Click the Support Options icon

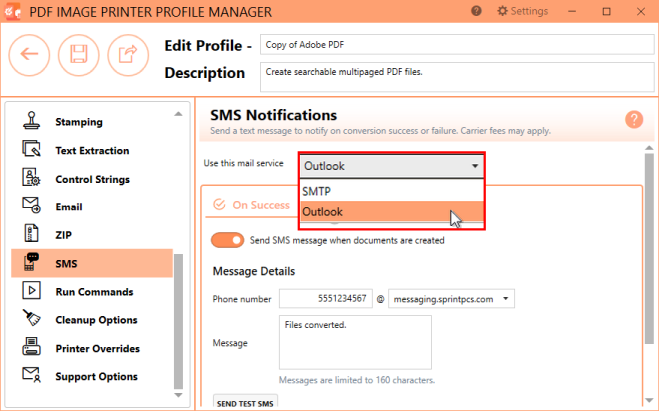click(x=32, y=375)
